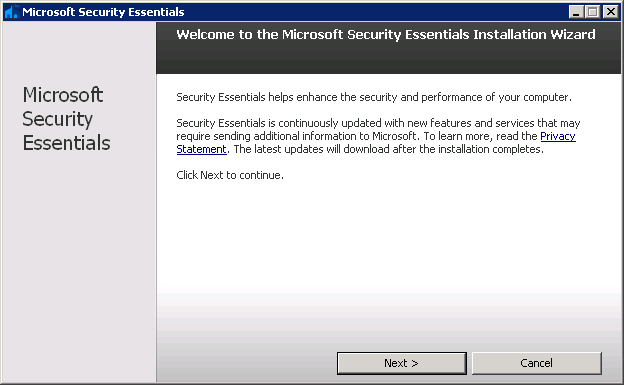Click the "continuously updated with new features" text line

(x=378, y=123)
